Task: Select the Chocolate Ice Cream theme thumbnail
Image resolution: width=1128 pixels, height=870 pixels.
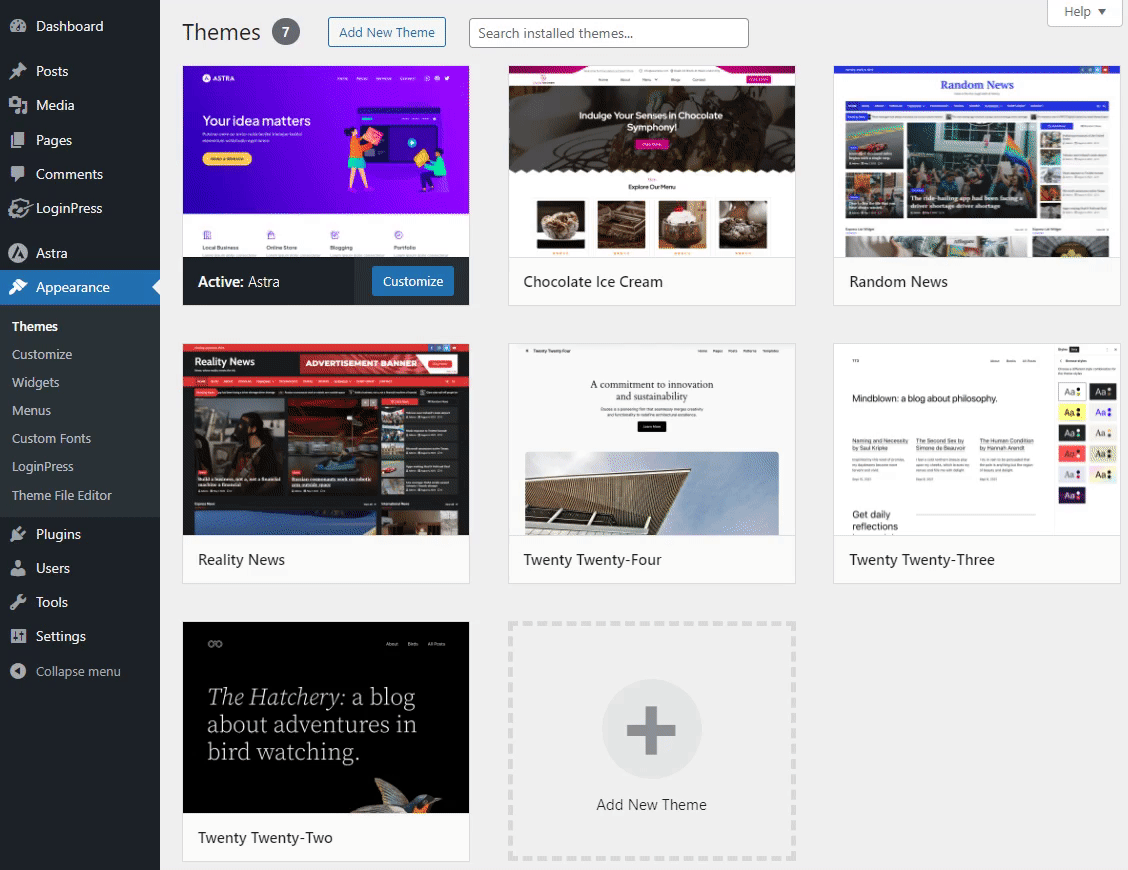Action: (x=652, y=161)
